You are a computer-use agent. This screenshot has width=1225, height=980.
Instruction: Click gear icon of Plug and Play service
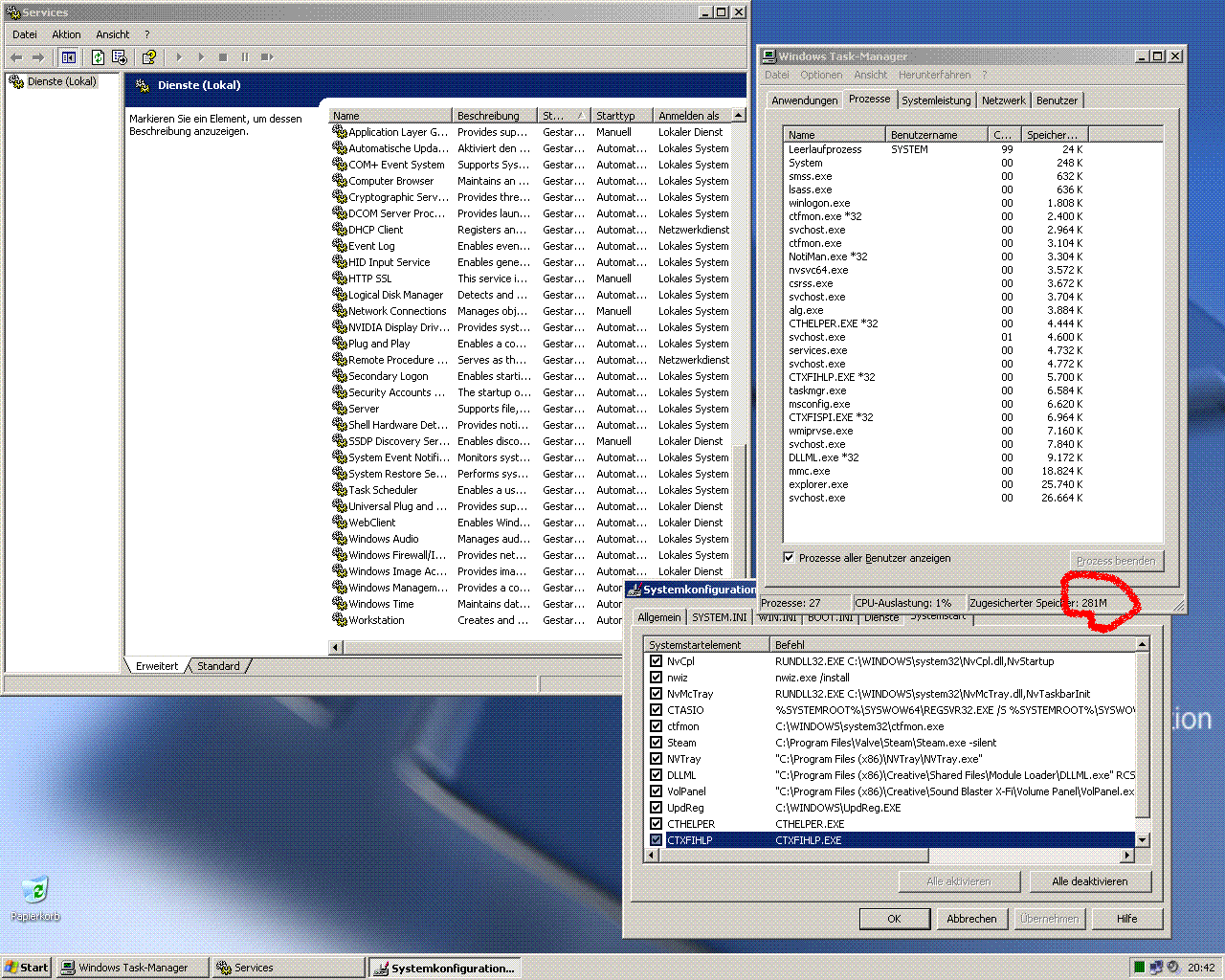pyautogui.click(x=339, y=344)
